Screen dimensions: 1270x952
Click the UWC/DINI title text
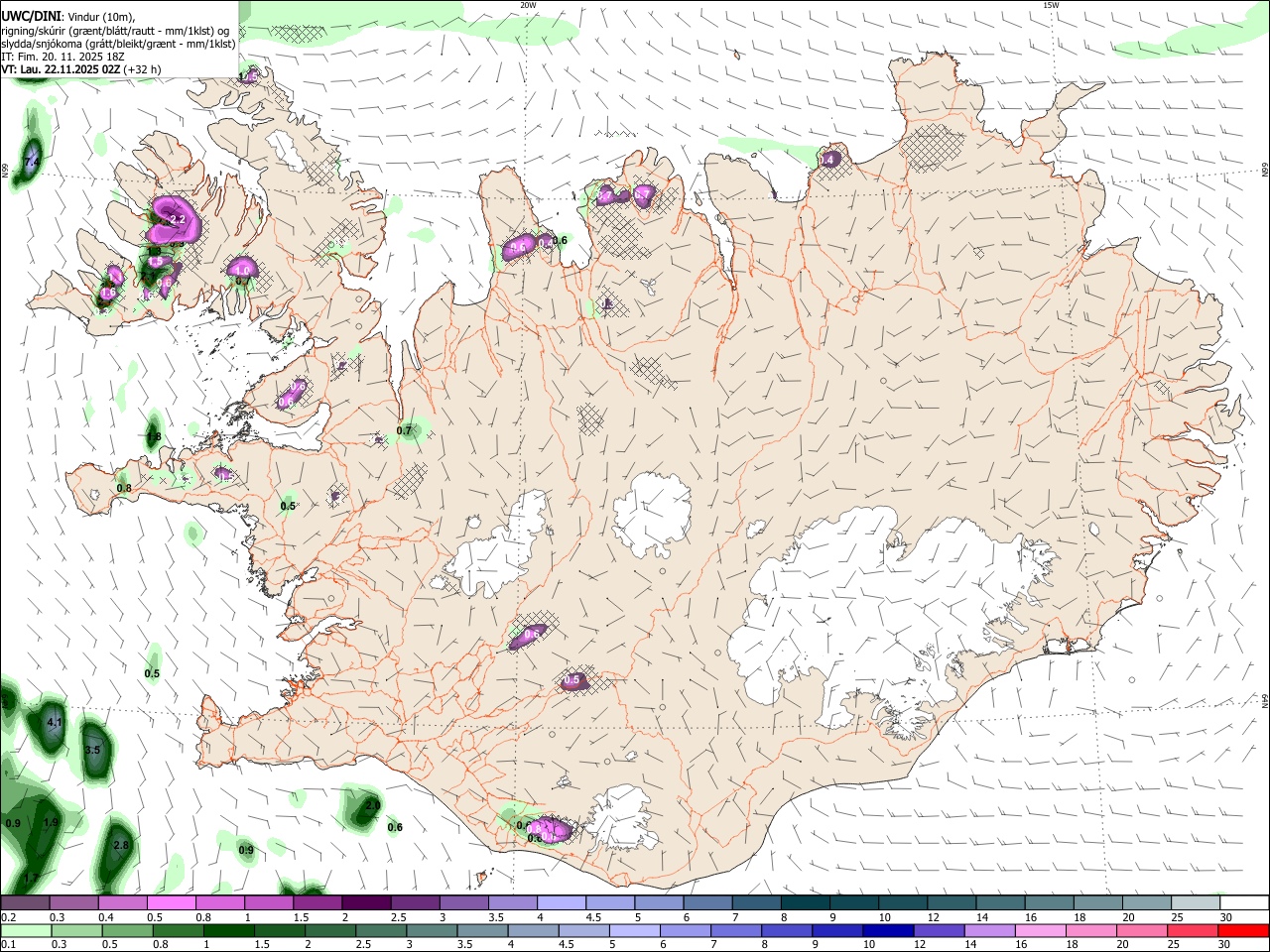tap(30, 17)
